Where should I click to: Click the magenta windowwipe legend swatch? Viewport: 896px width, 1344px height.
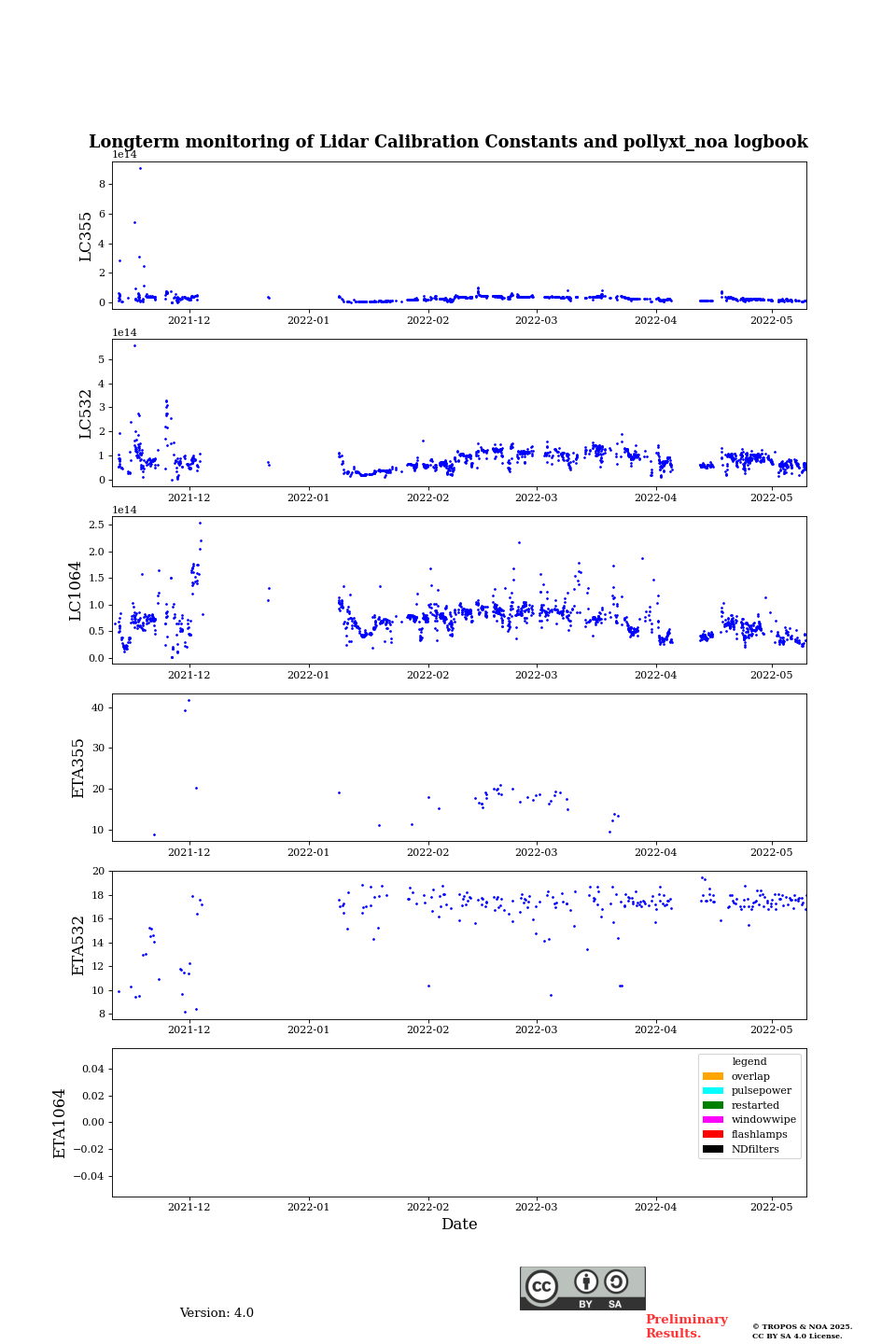pyautogui.click(x=713, y=1119)
